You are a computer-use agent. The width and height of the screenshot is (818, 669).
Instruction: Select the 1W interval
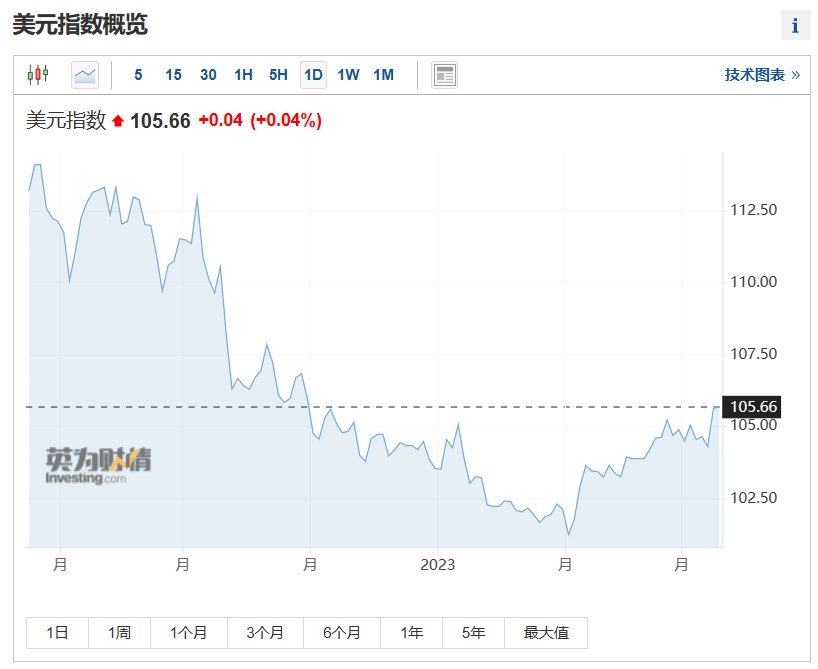tap(348, 75)
